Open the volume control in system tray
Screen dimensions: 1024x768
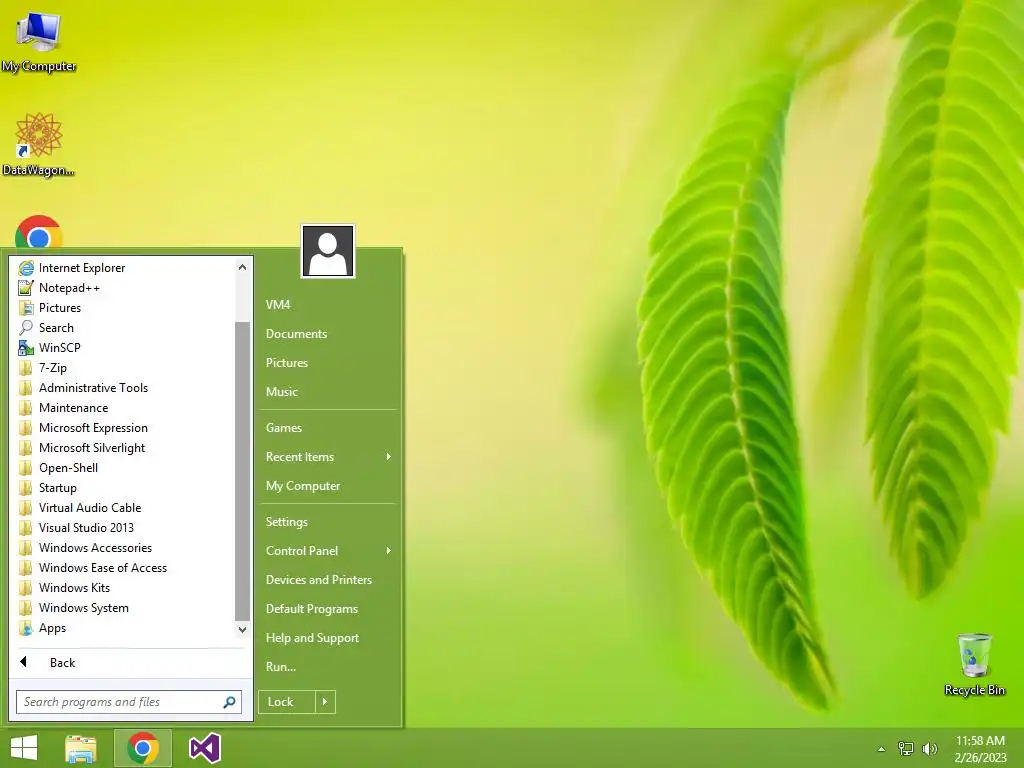(929, 749)
